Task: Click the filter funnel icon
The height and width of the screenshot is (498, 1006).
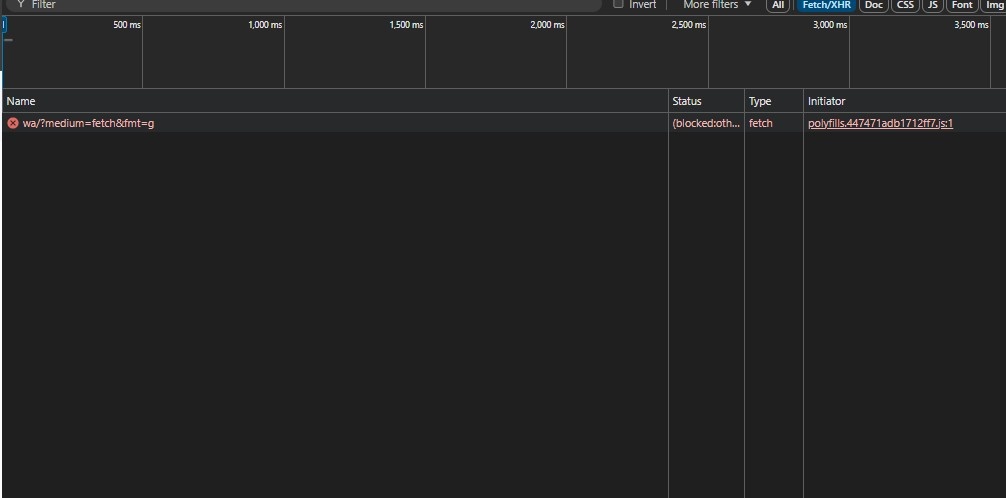Action: tap(21, 5)
